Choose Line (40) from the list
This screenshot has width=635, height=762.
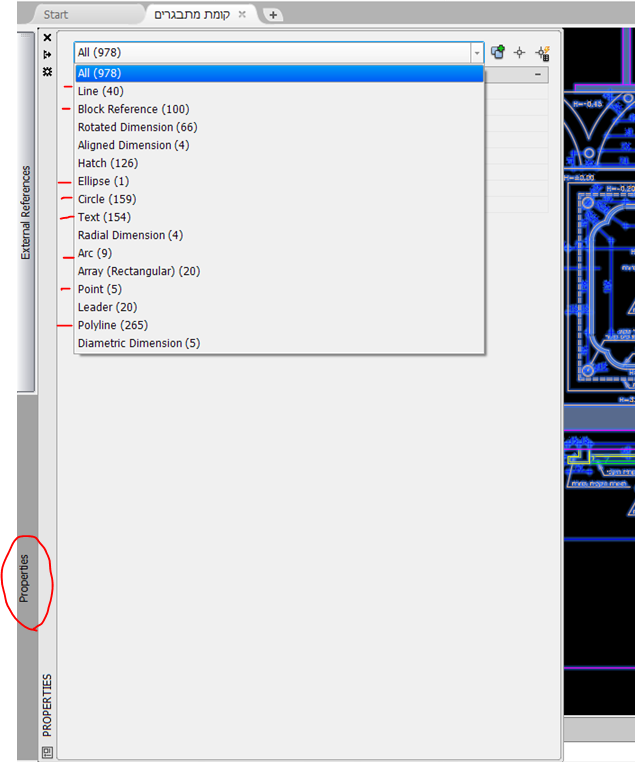[x=279, y=91]
